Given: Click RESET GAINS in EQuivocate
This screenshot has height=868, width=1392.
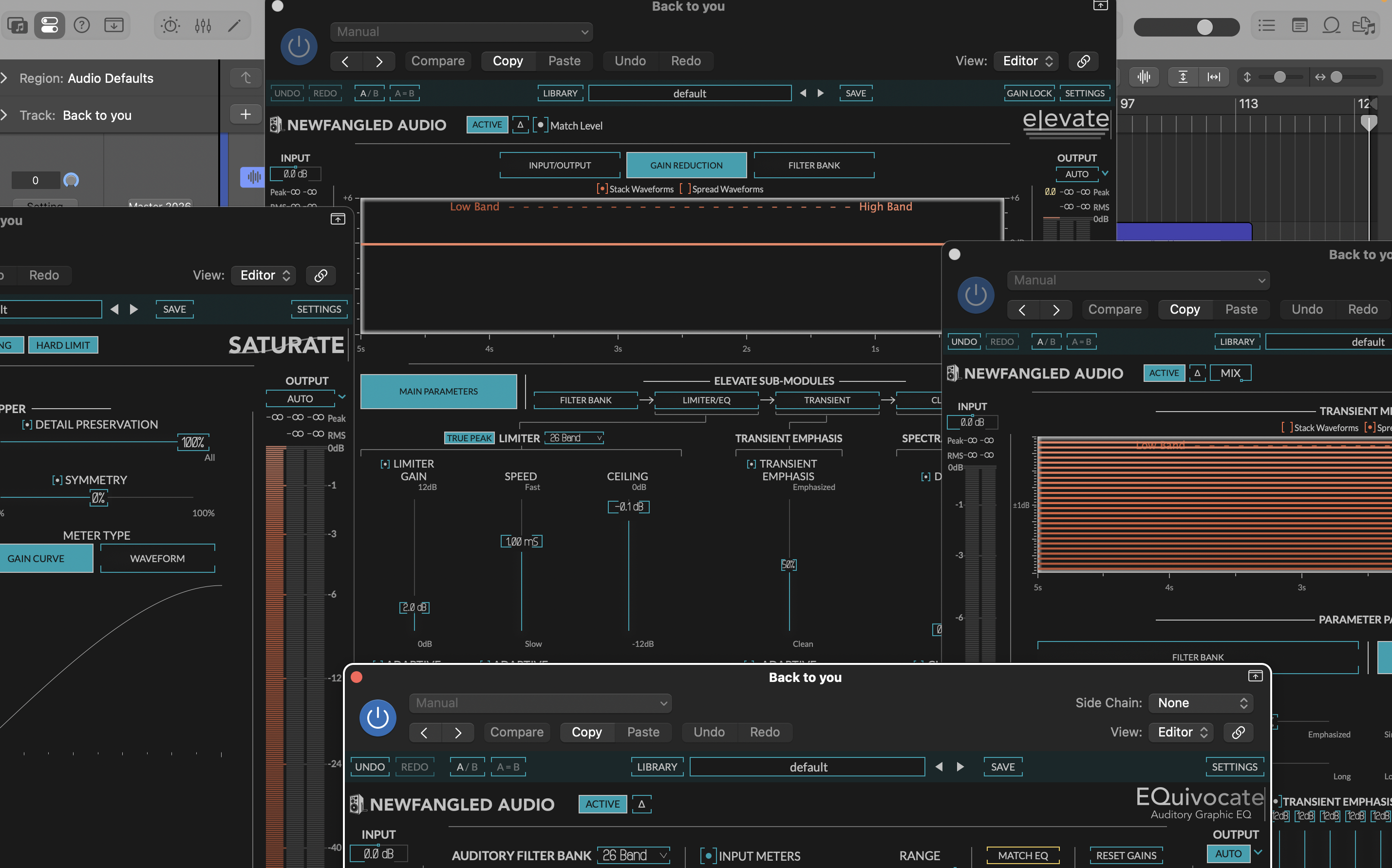Looking at the screenshot, I should pos(1126,855).
